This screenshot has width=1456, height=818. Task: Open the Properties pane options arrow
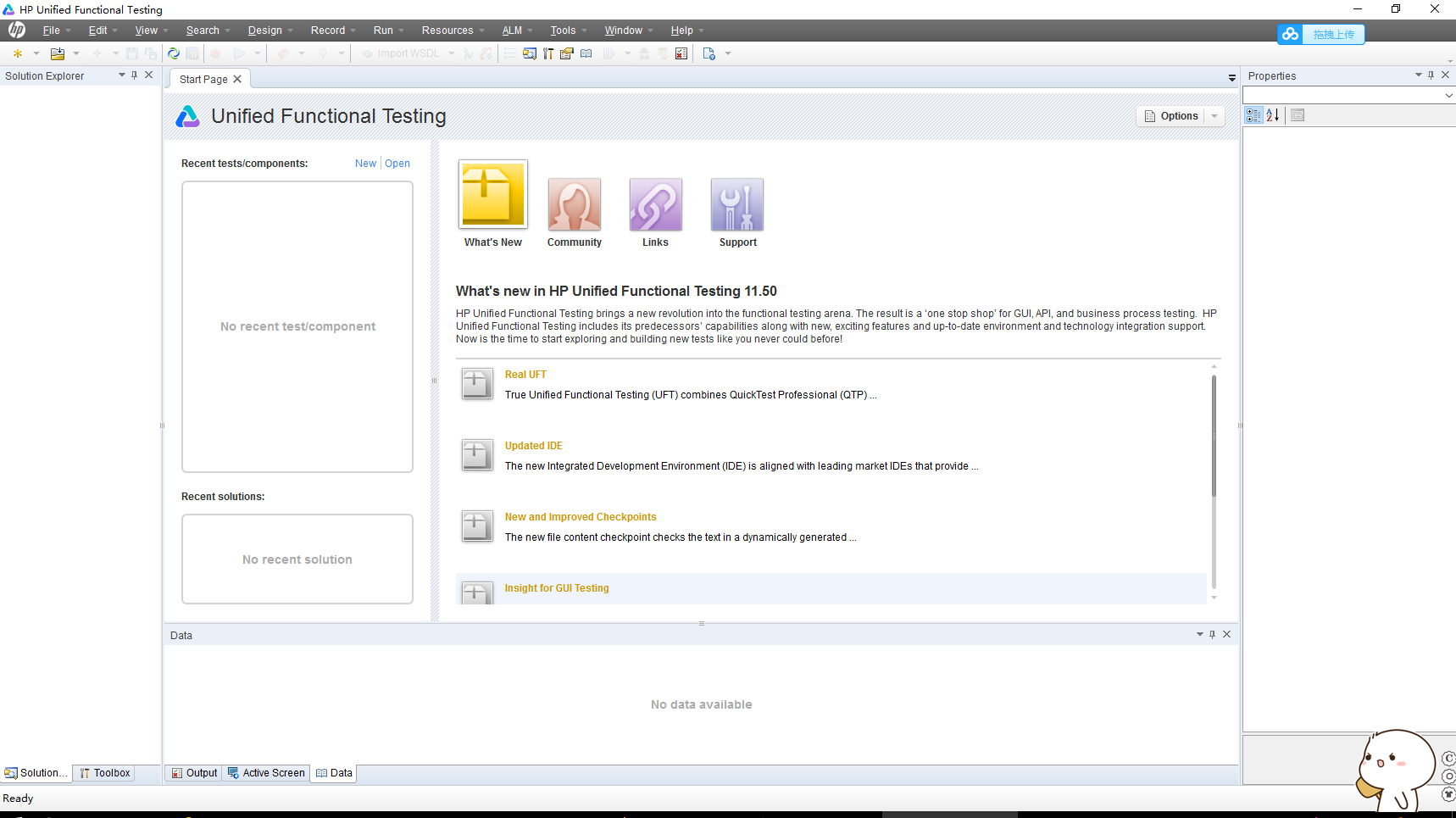(x=1419, y=75)
